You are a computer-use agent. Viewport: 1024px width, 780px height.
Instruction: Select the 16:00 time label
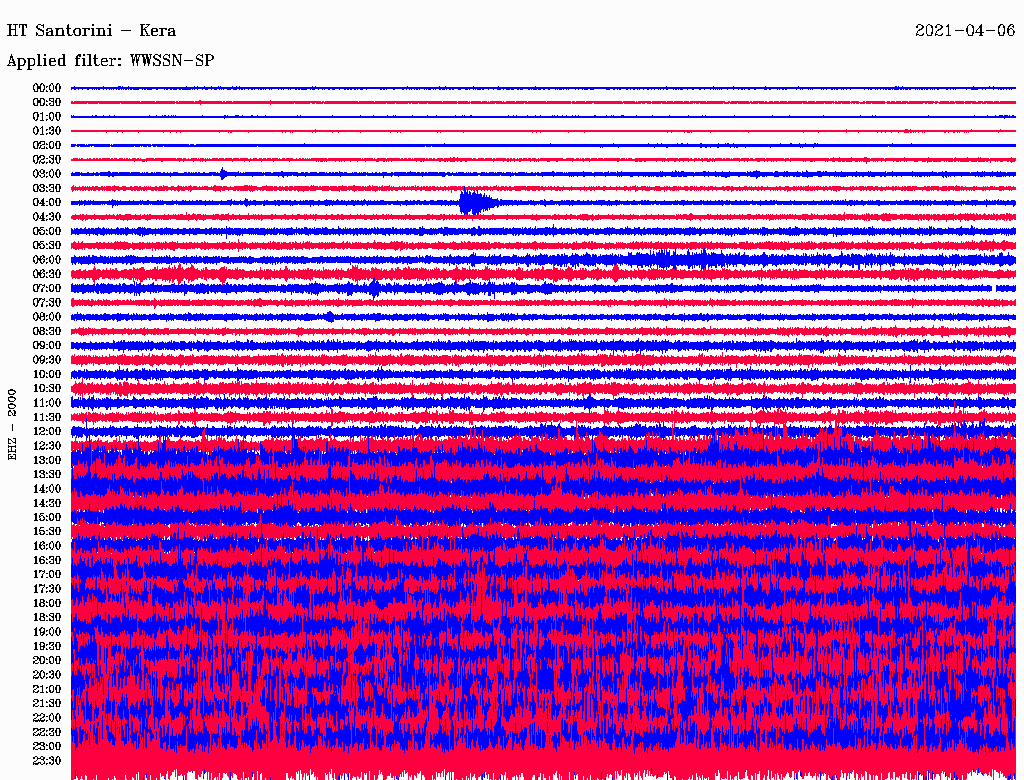pos(47,546)
